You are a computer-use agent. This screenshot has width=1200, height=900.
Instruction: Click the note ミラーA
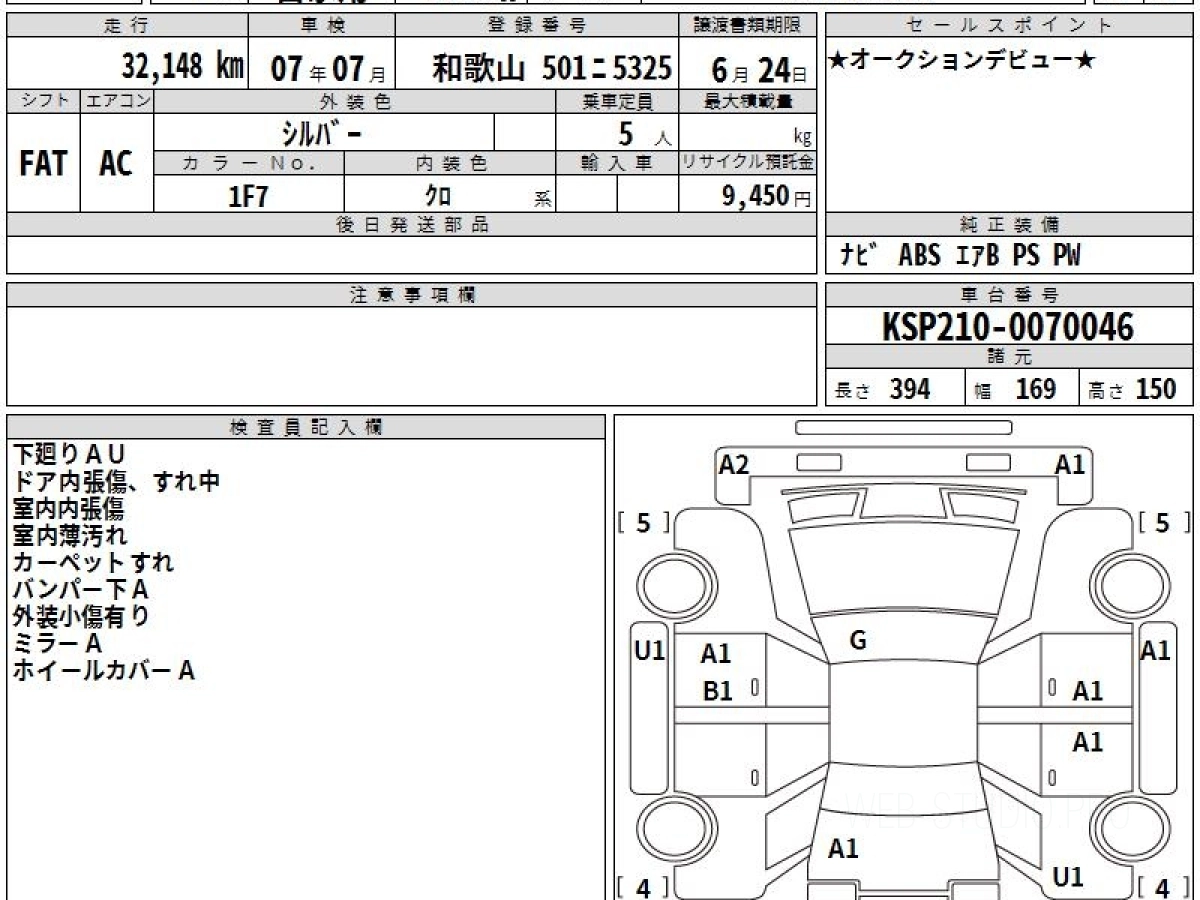[x=57, y=643]
